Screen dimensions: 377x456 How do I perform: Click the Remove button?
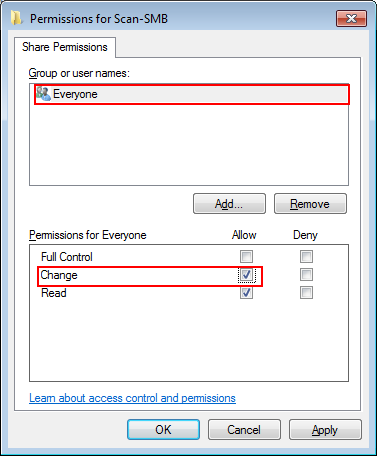[310, 204]
